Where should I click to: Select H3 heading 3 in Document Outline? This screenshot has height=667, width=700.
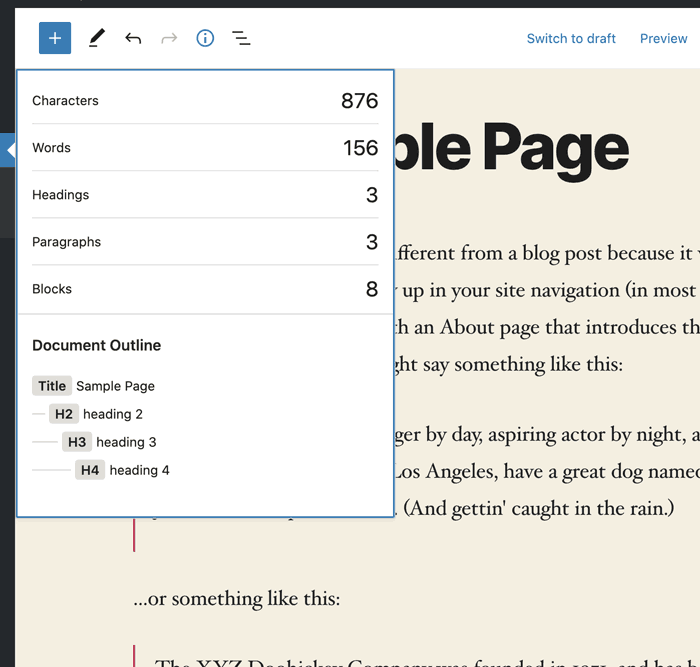110,442
